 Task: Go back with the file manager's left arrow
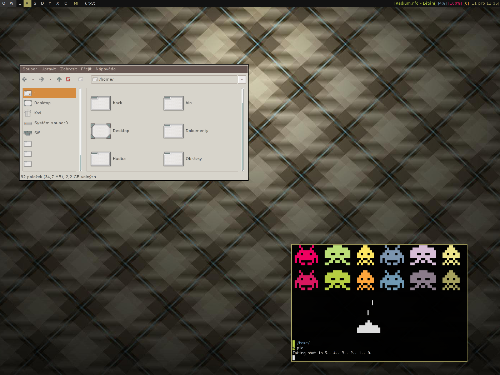pos(25,79)
